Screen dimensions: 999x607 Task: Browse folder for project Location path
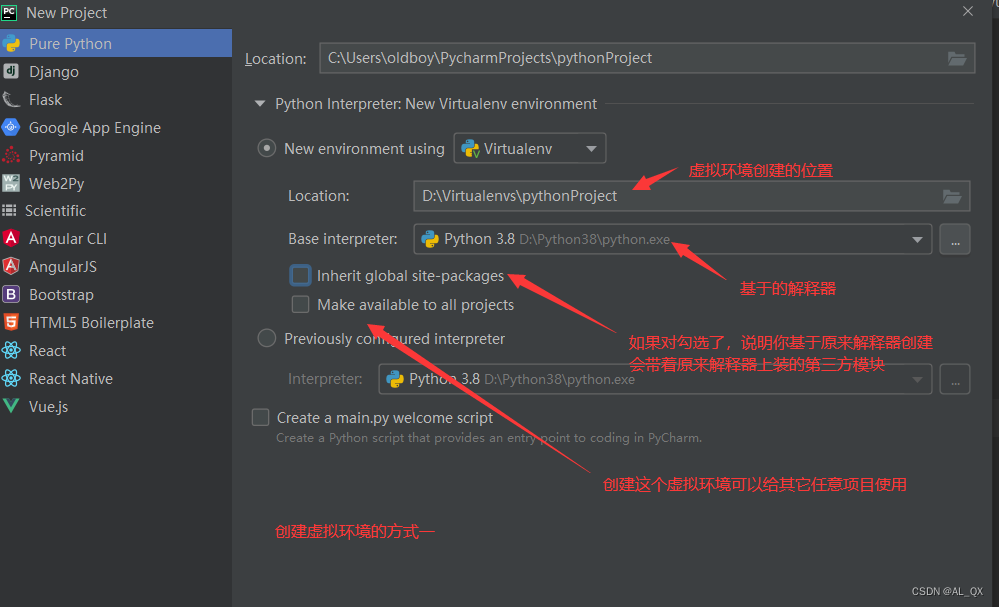coord(956,59)
